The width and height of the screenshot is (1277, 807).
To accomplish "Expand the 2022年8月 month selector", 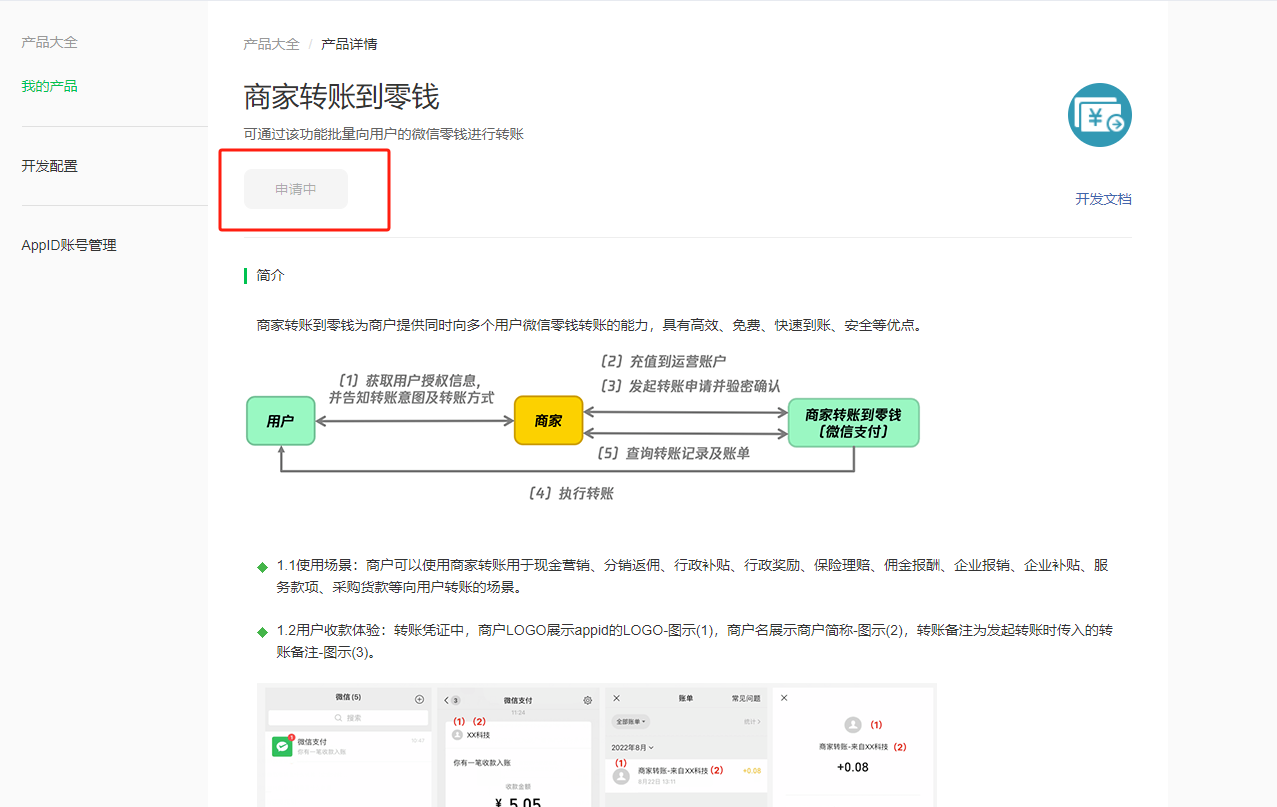I will point(634,748).
